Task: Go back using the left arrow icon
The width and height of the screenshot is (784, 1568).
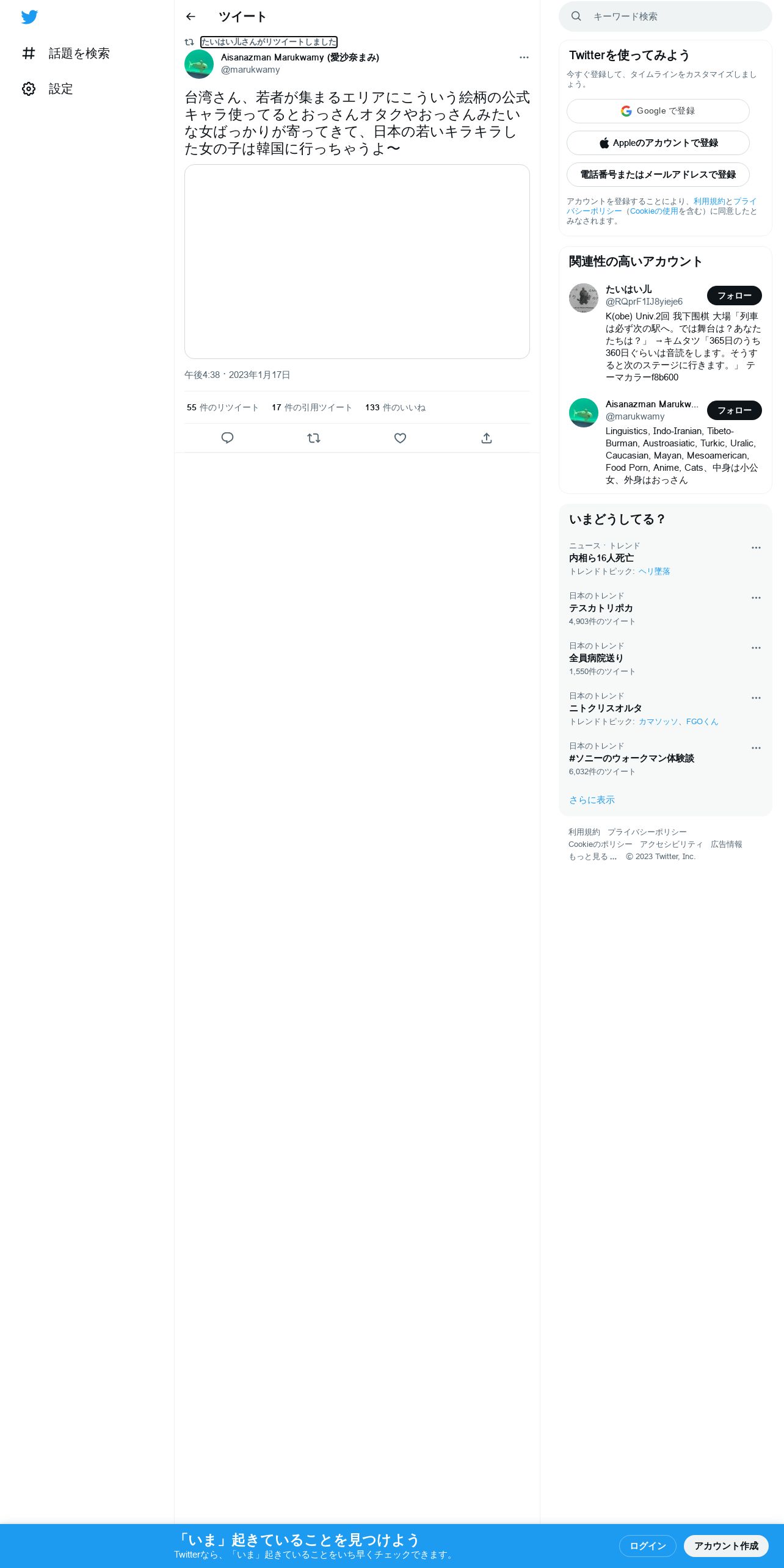Action: point(191,16)
